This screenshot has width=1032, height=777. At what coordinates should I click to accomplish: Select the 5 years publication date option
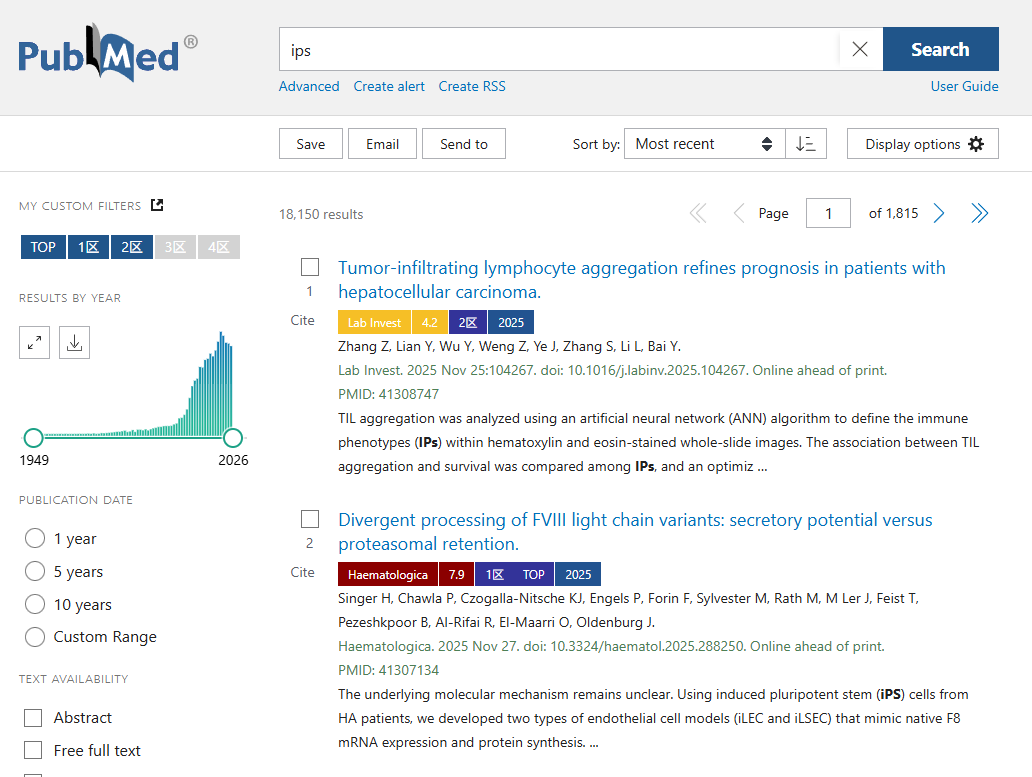(35, 572)
